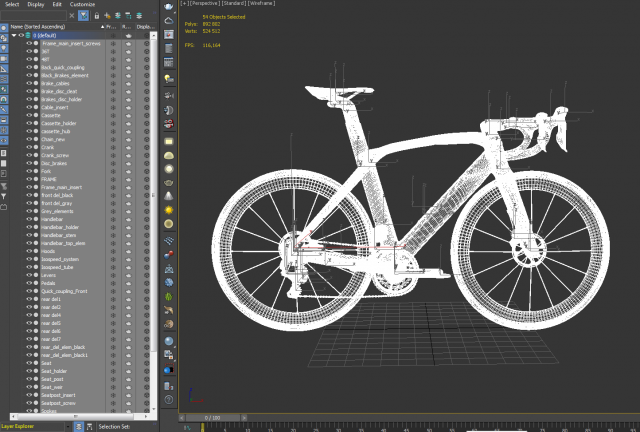This screenshot has height=432, width=640.
Task: Select the Isospeed_system row
Action: point(60,259)
